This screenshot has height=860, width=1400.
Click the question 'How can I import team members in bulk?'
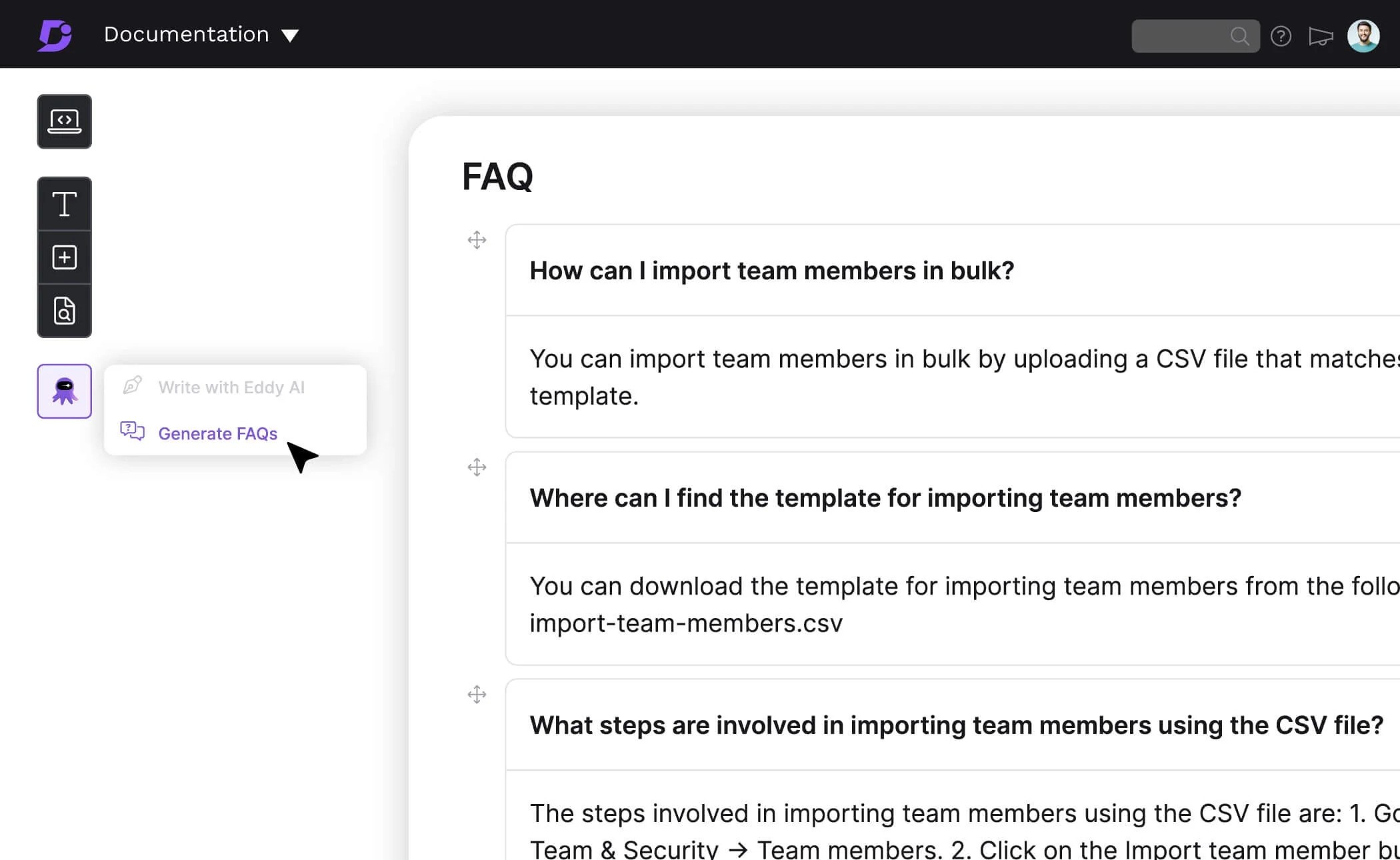[771, 271]
